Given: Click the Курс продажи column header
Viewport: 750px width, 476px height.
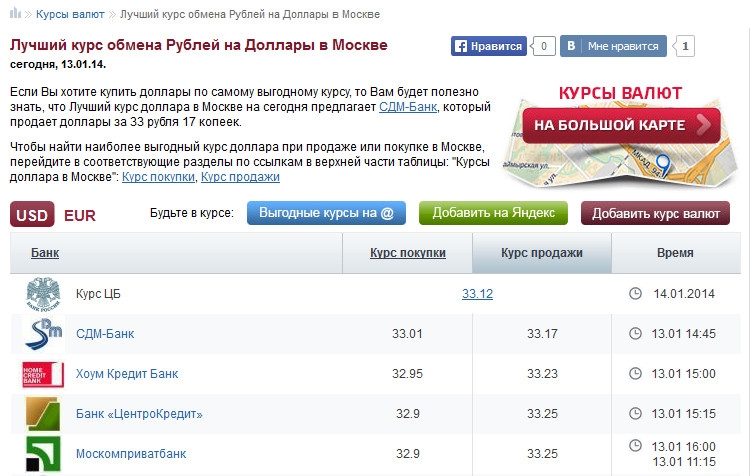Looking at the screenshot, I should click(x=541, y=253).
